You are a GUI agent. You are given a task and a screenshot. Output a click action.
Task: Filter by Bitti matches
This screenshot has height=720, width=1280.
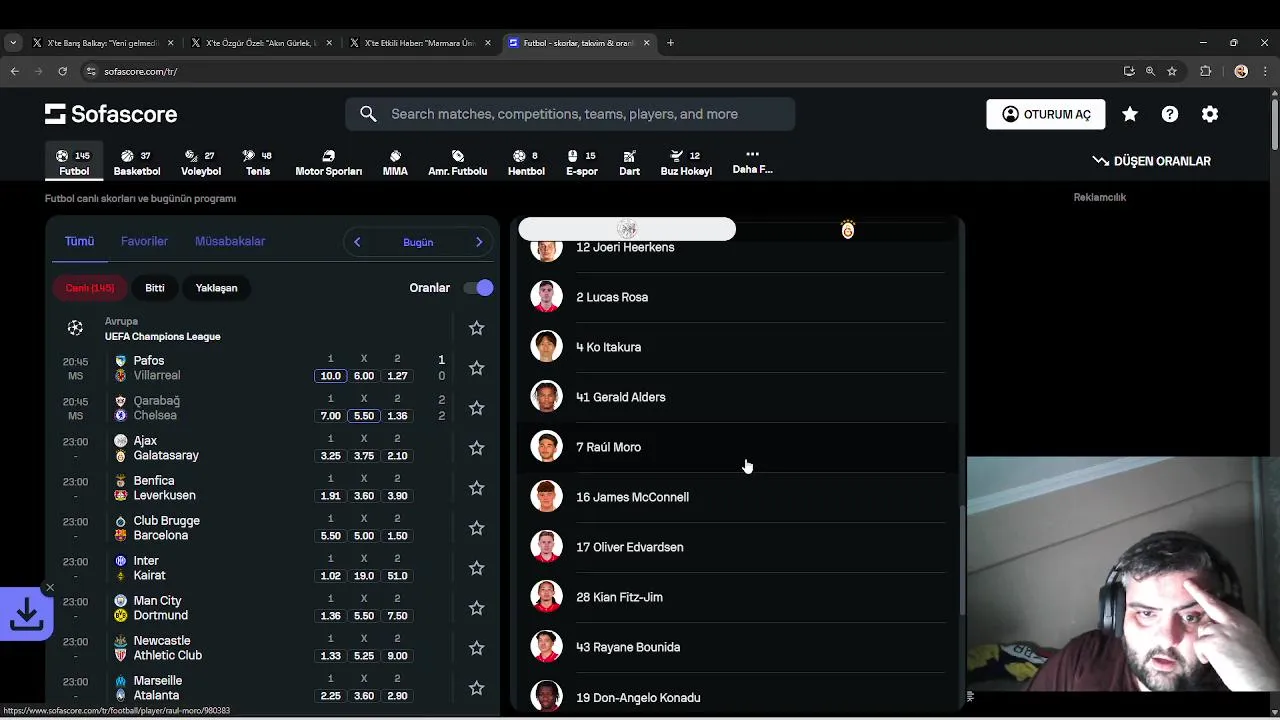pos(155,288)
